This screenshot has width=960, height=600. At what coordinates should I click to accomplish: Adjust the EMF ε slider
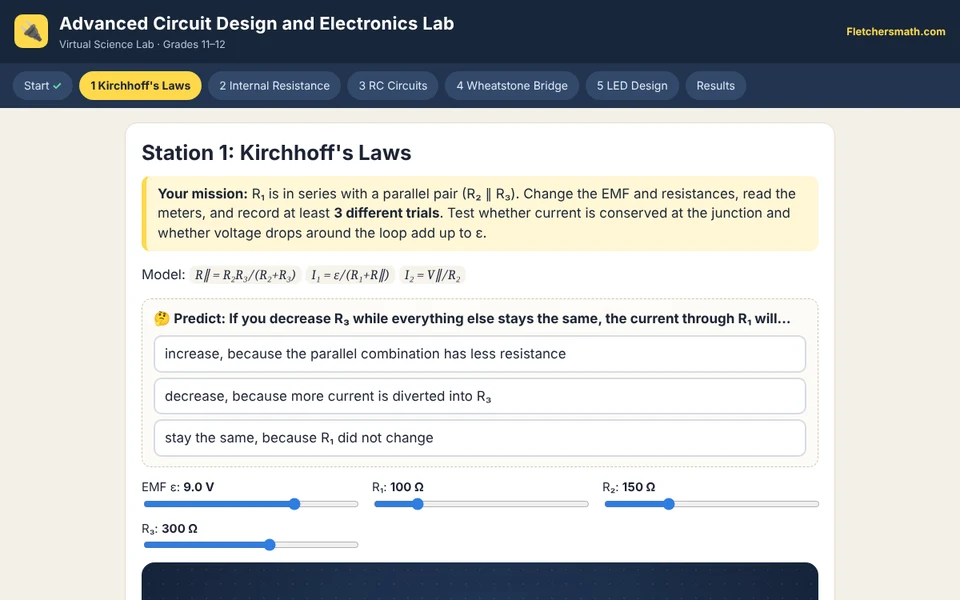251,504
